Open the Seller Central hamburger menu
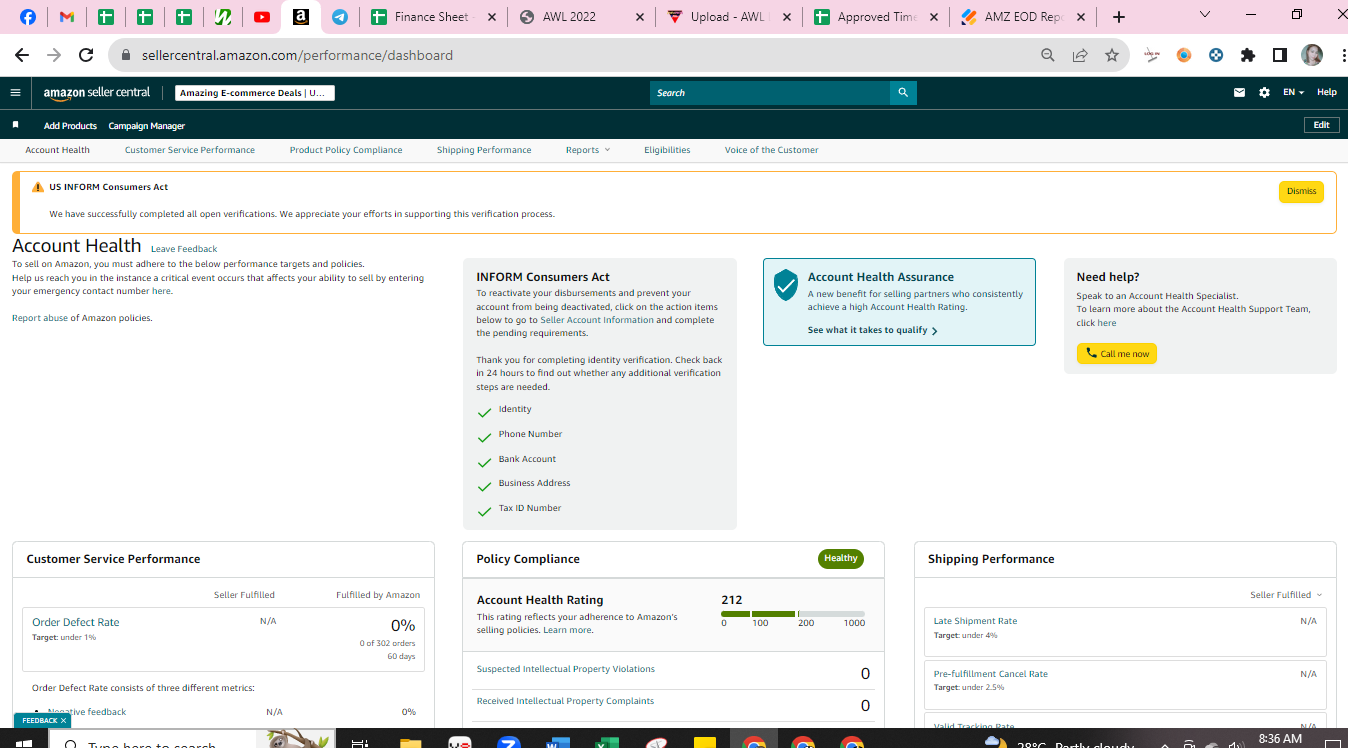This screenshot has width=1348, height=748. pos(15,93)
